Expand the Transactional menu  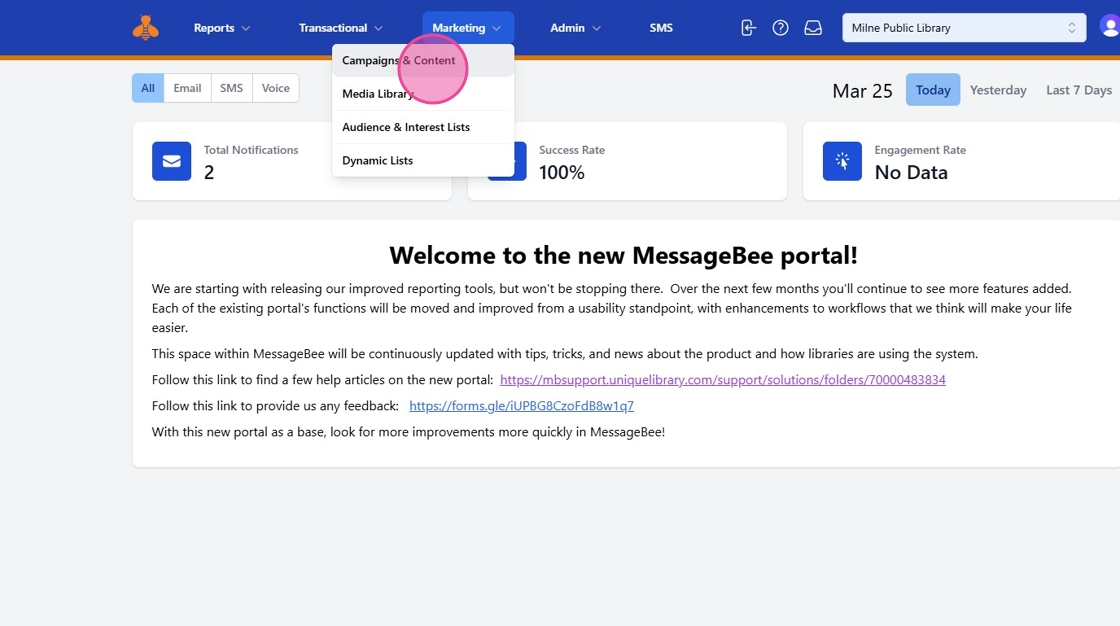[x=340, y=28]
